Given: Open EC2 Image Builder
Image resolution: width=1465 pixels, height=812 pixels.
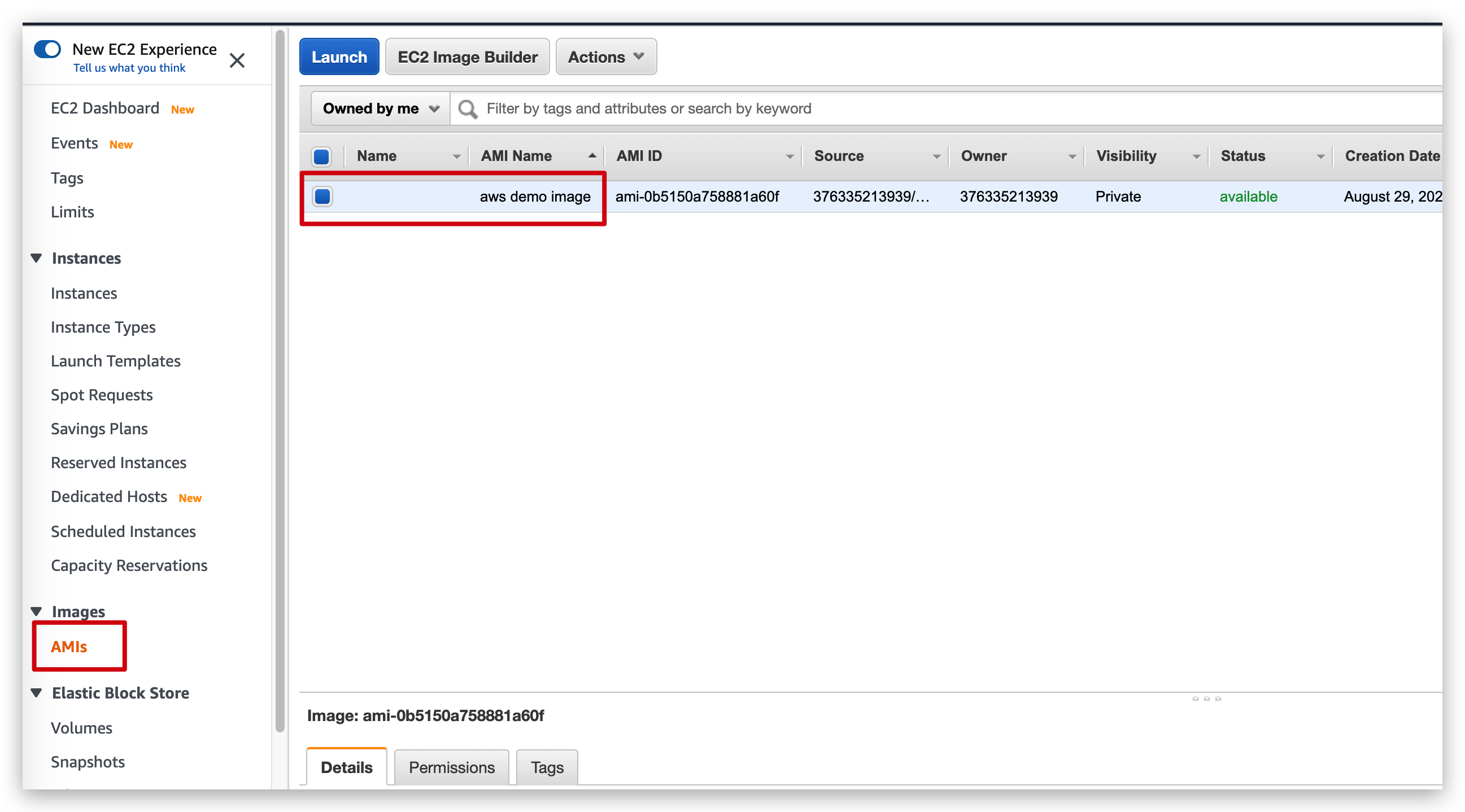Looking at the screenshot, I should point(468,57).
